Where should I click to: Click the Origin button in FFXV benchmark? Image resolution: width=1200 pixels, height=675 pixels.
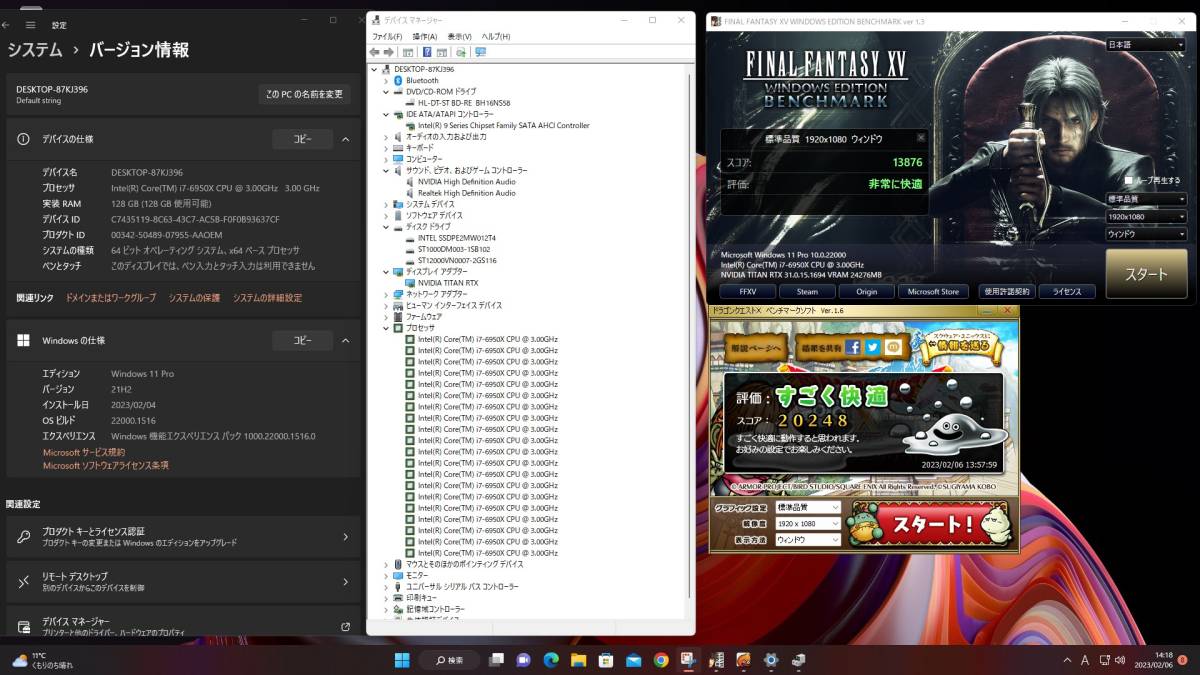coord(866,291)
